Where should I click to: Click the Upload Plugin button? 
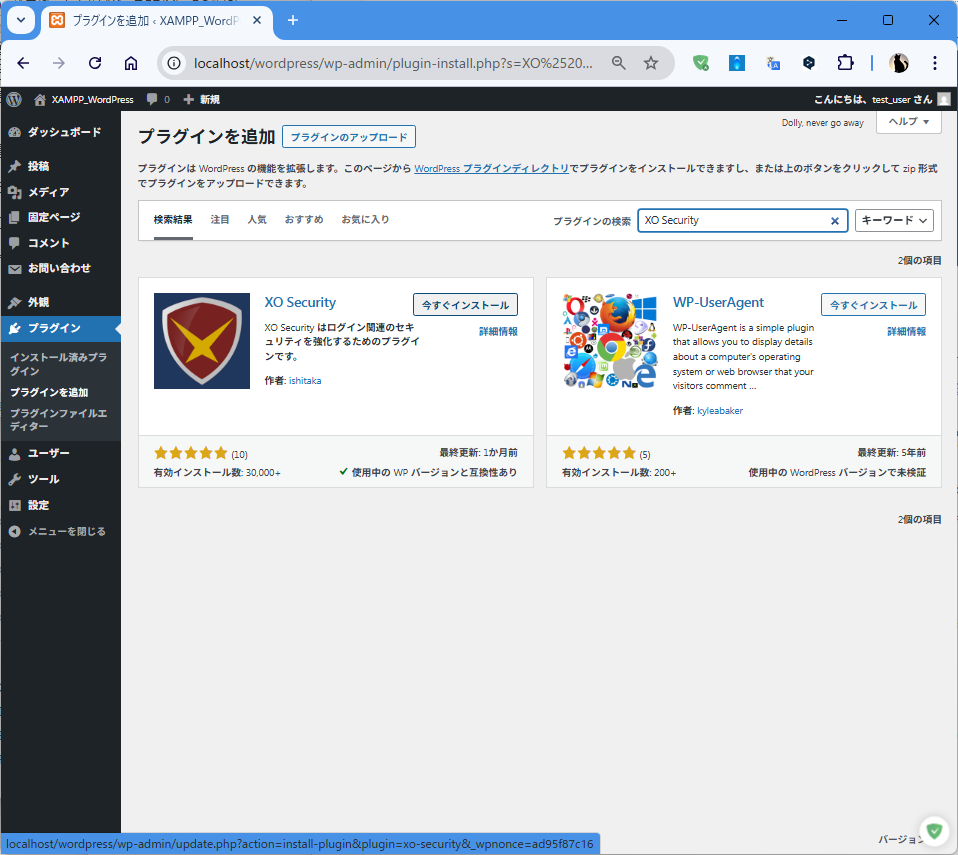(x=349, y=137)
